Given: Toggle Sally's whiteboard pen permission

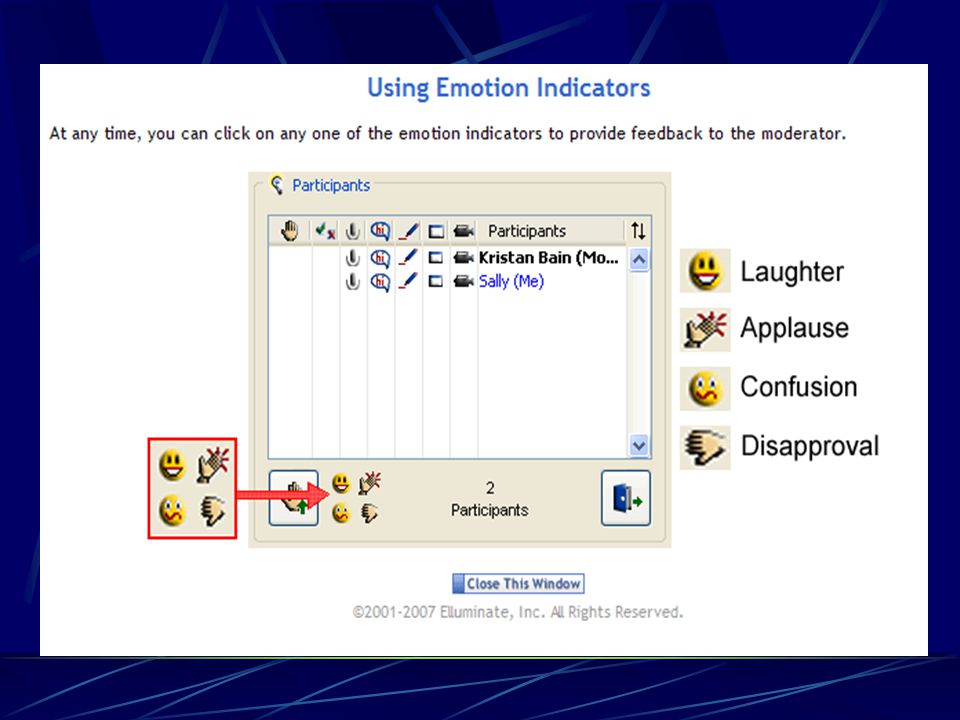Looking at the screenshot, I should pyautogui.click(x=408, y=281).
